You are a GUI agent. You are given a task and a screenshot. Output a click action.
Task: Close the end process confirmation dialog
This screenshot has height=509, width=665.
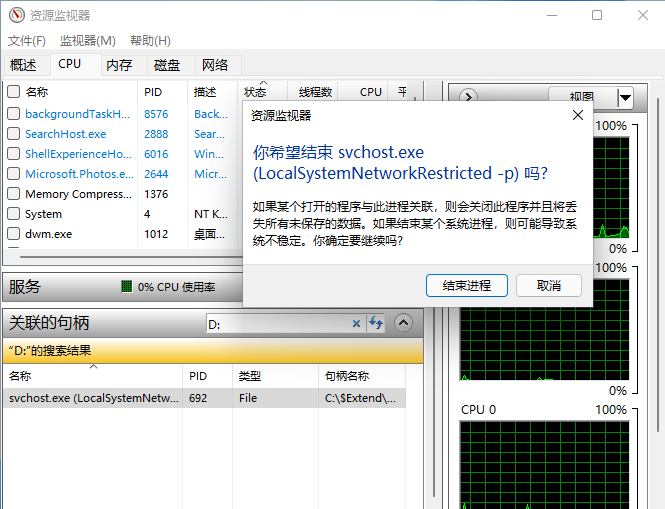click(x=577, y=115)
